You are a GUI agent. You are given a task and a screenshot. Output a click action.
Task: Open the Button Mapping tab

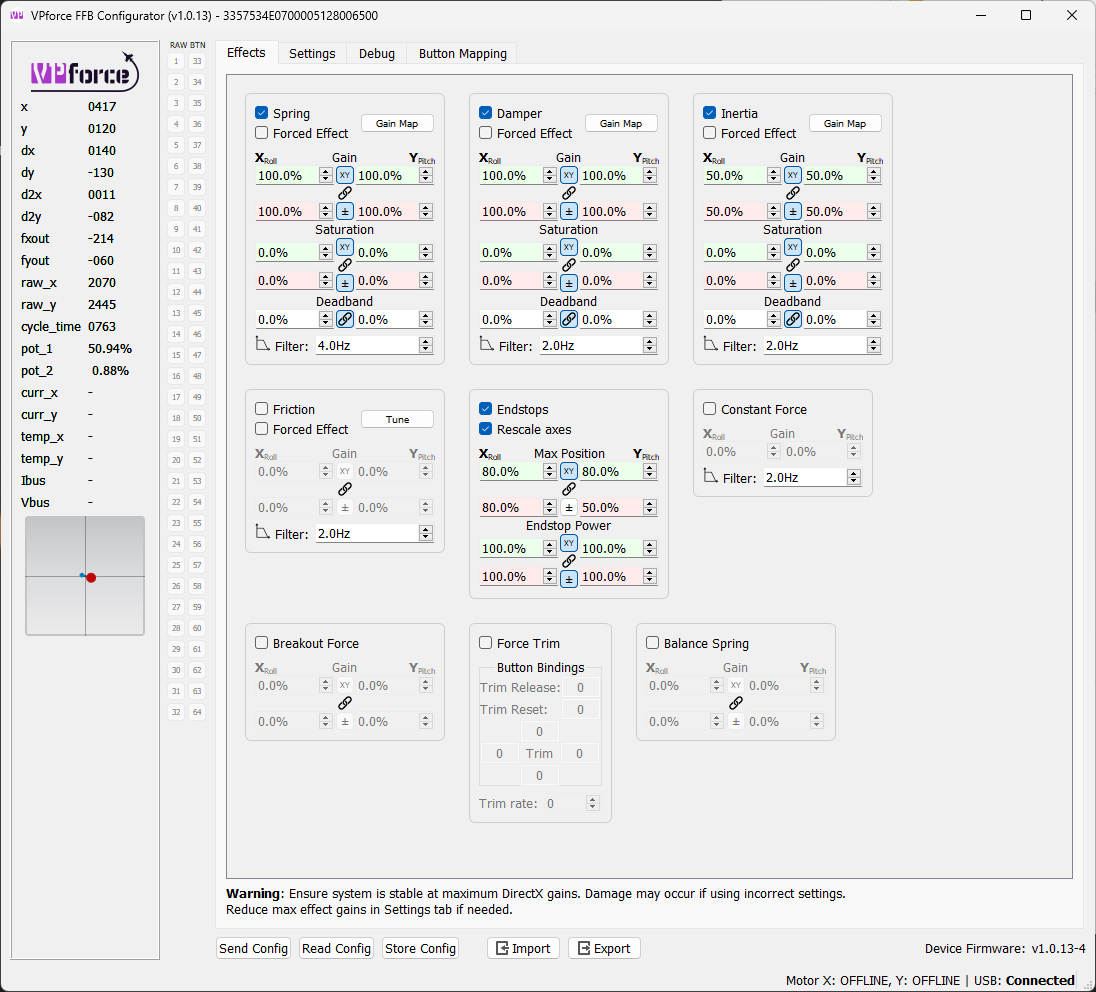(463, 54)
